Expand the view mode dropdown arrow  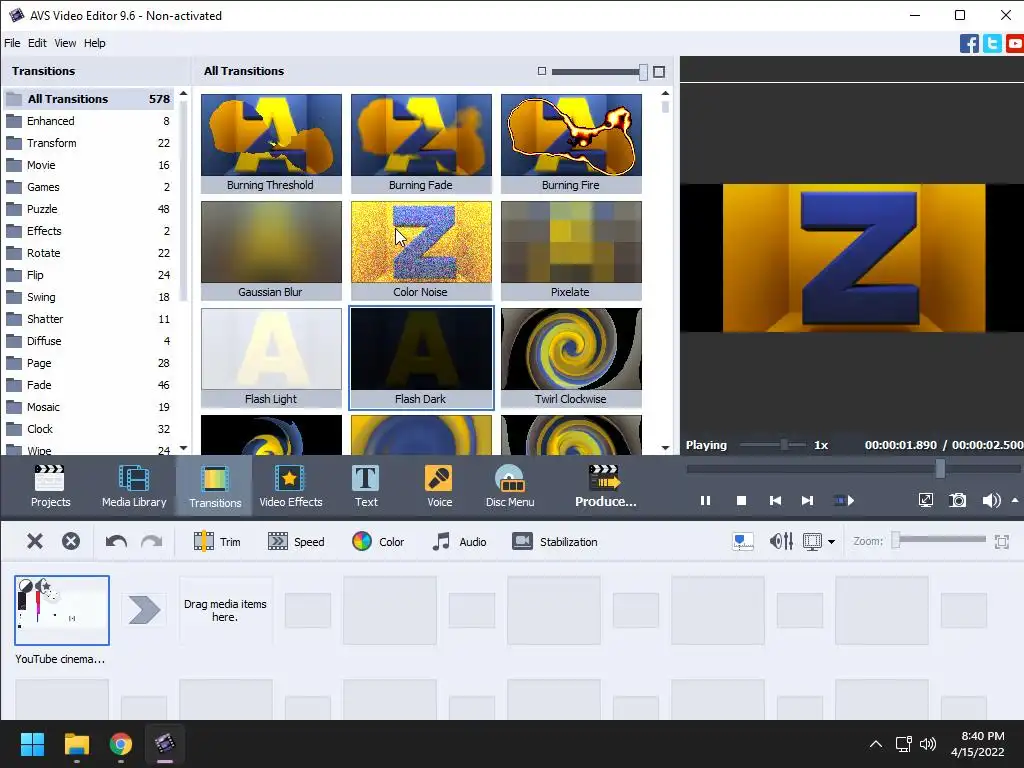(831, 541)
